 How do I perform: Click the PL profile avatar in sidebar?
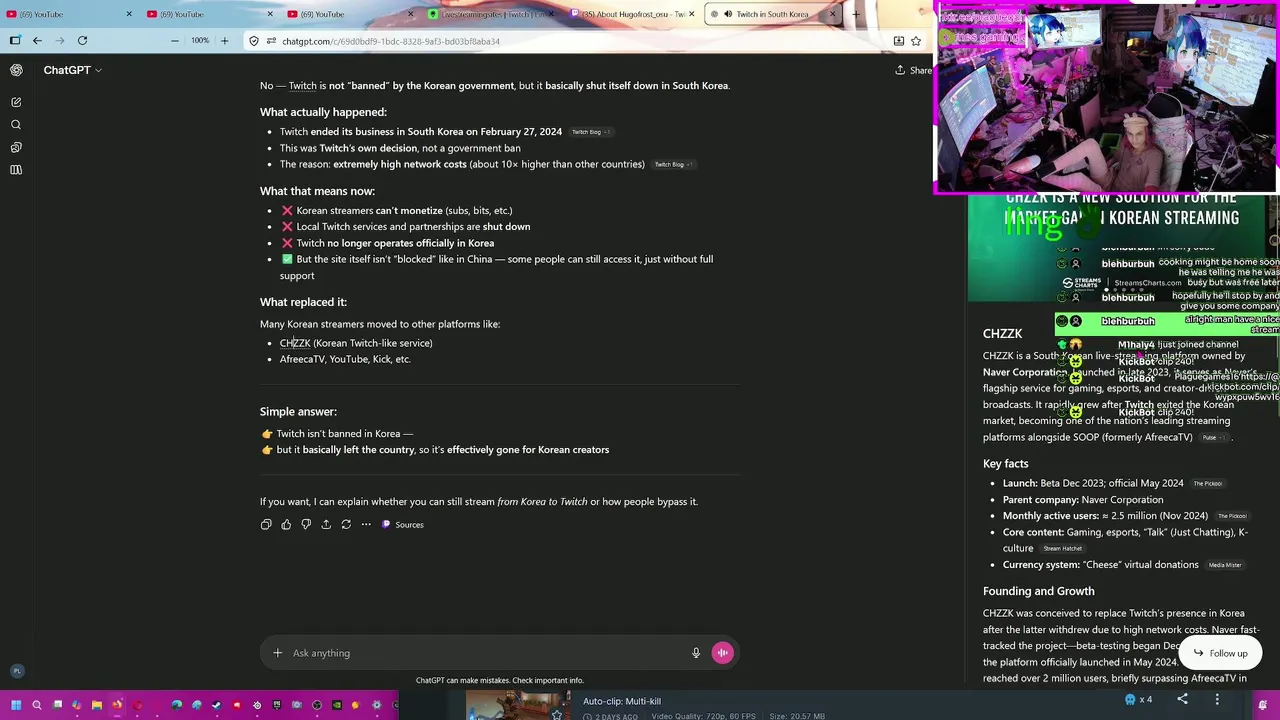16,671
